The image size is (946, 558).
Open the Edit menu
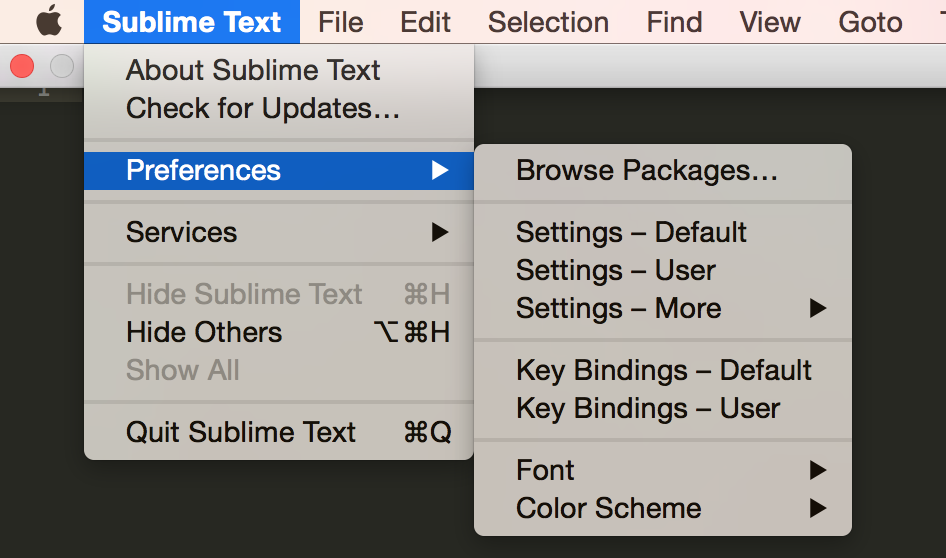pyautogui.click(x=425, y=22)
